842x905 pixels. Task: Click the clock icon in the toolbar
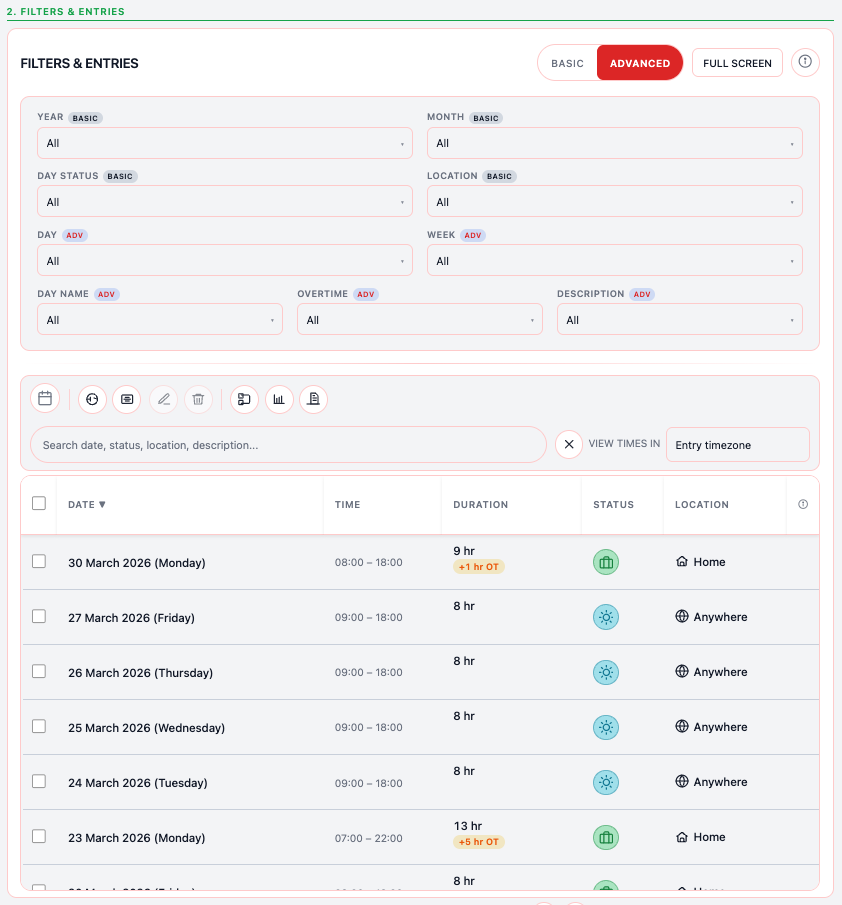click(x=92, y=399)
